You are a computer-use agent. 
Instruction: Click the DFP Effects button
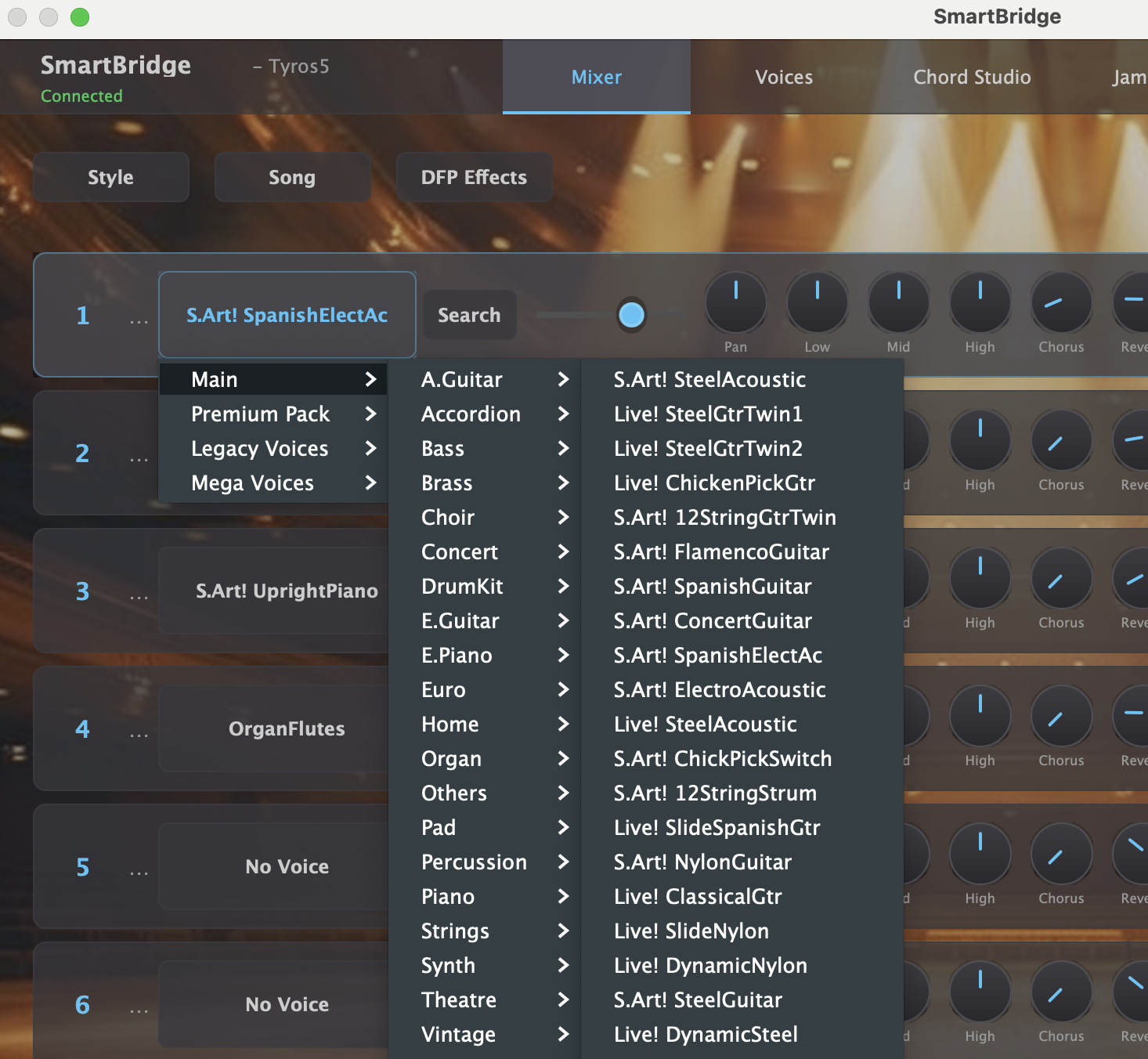pyautogui.click(x=474, y=177)
